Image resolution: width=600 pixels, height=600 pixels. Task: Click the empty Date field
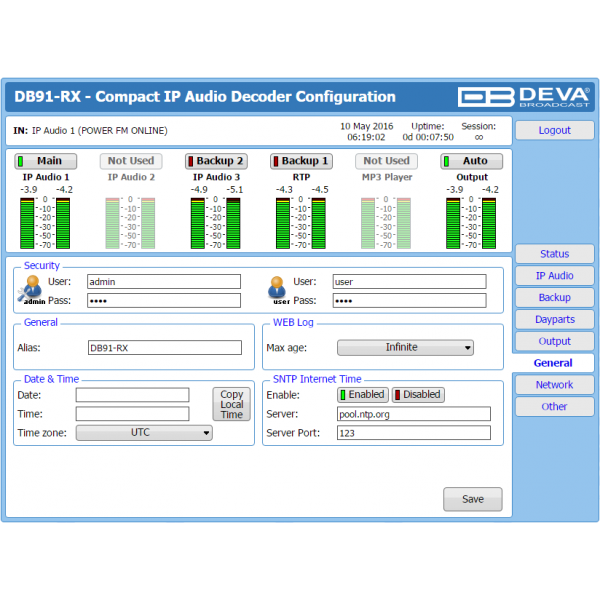click(x=132, y=395)
